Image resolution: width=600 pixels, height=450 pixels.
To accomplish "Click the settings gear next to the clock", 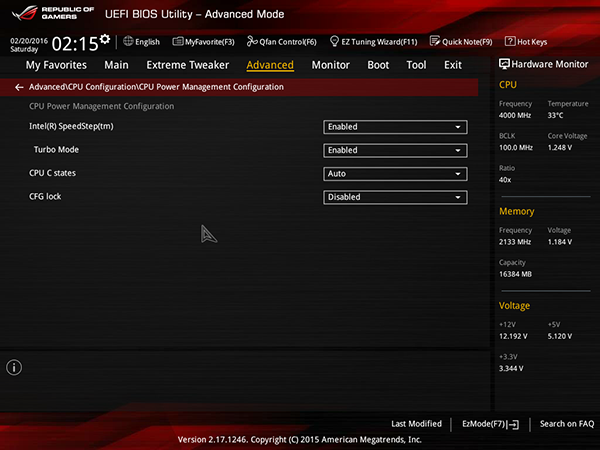I will coord(105,39).
